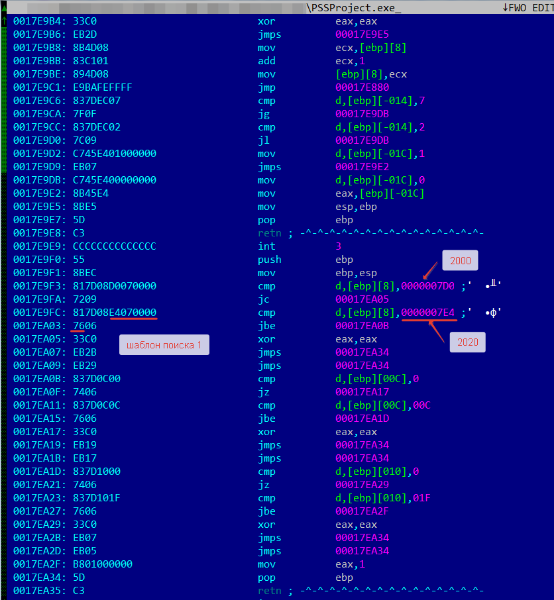Click the FWO direction indicator in header
Viewport: 554px width, 600px height.
pos(514,7)
